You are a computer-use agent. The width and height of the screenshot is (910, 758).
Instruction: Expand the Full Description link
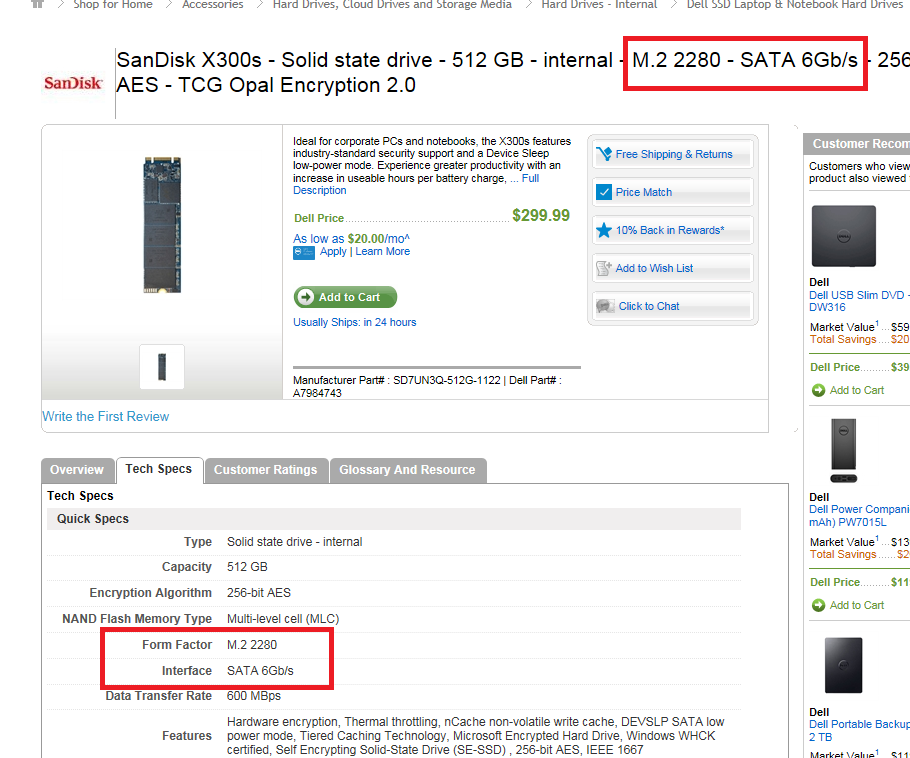416,185
